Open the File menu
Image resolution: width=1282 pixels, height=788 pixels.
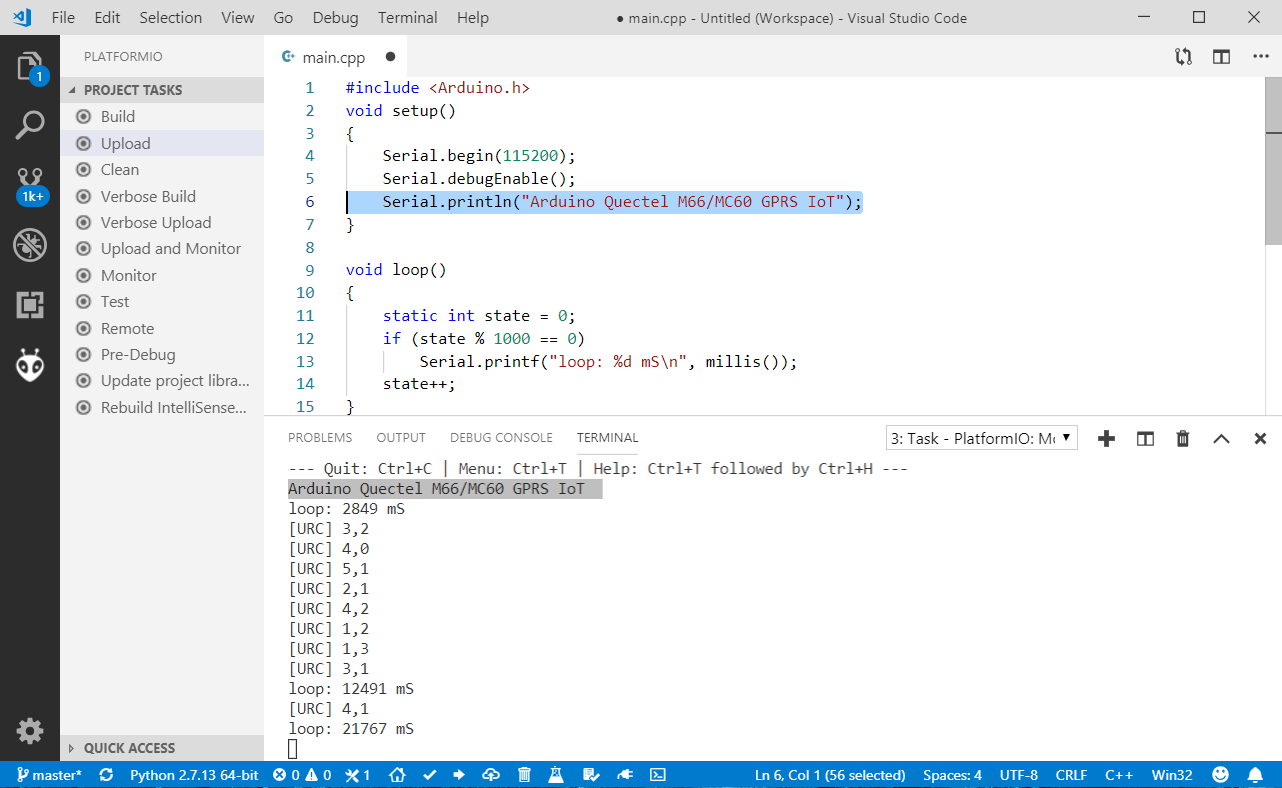point(63,17)
